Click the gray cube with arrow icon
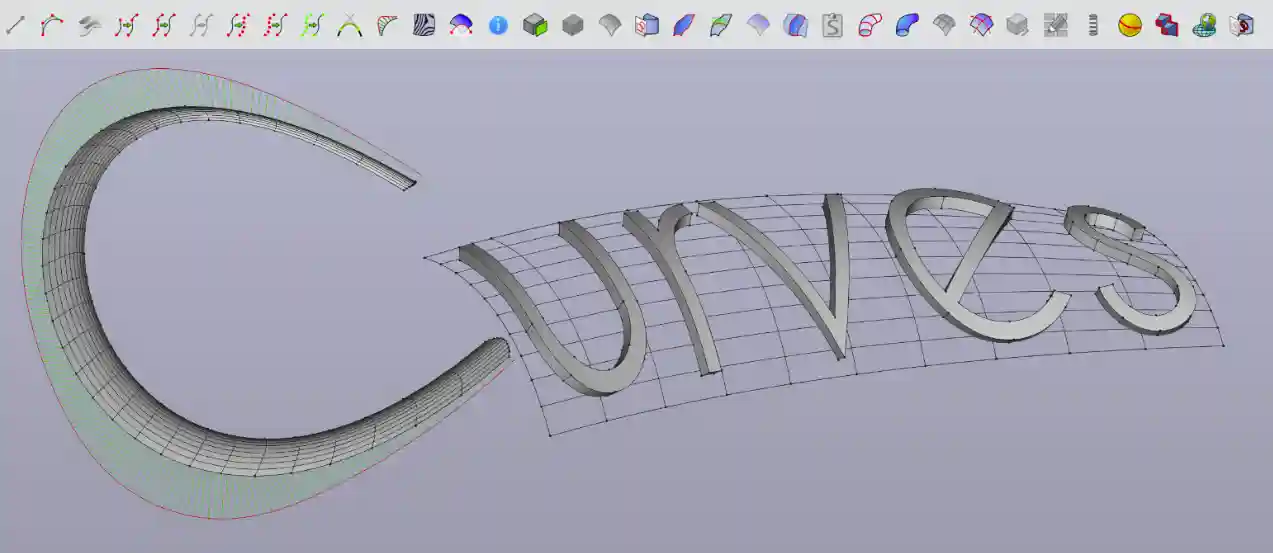This screenshot has height=553, width=1273. point(1018,25)
